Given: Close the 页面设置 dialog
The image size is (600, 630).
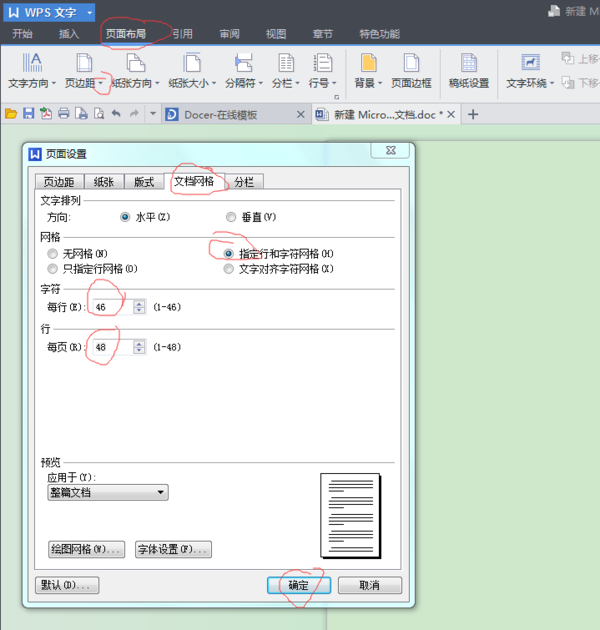Looking at the screenshot, I should [391, 150].
